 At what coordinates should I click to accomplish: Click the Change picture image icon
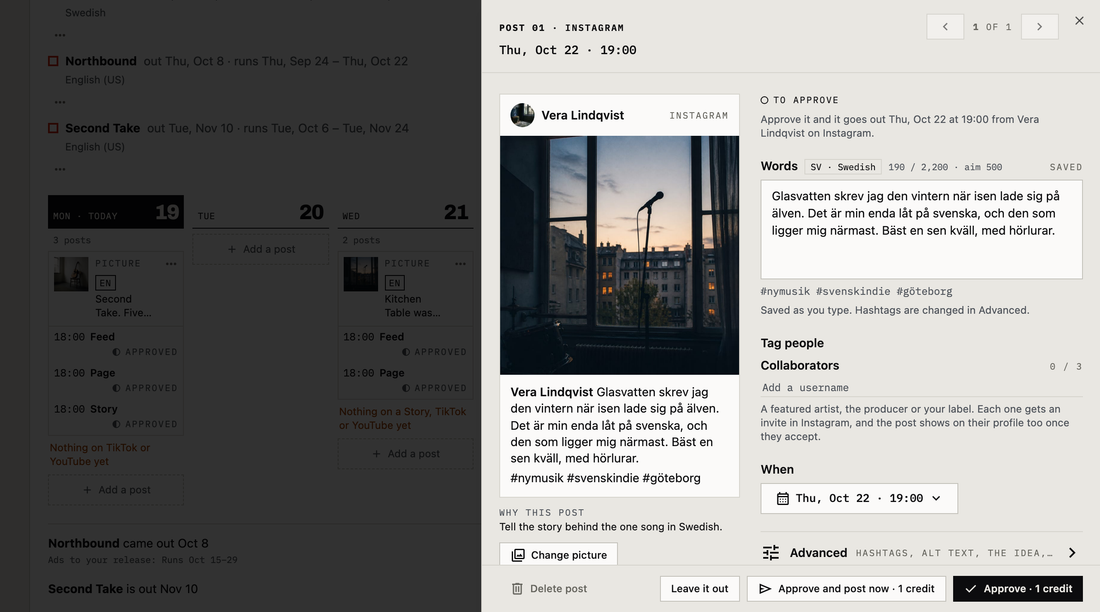pyautogui.click(x=518, y=555)
